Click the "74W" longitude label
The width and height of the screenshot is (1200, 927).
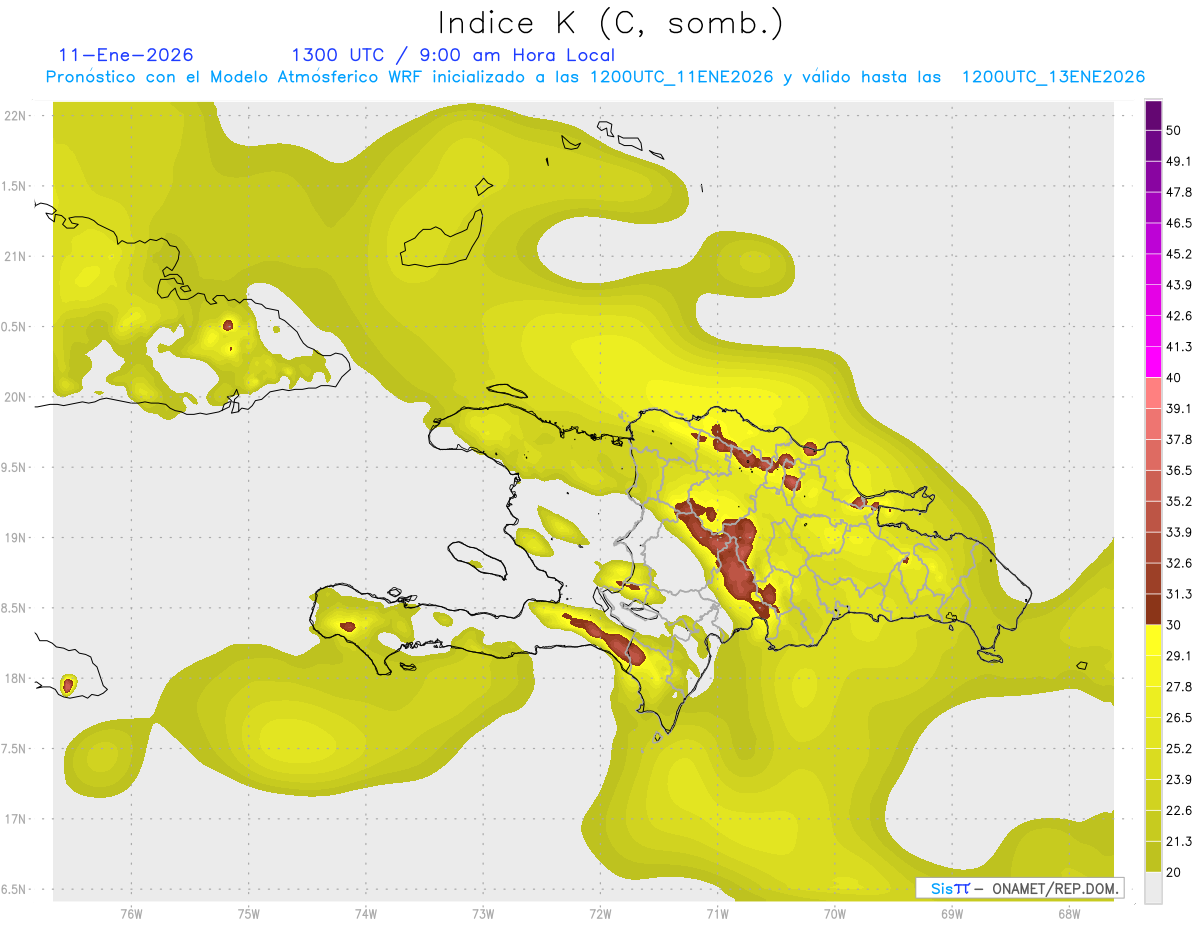point(366,914)
